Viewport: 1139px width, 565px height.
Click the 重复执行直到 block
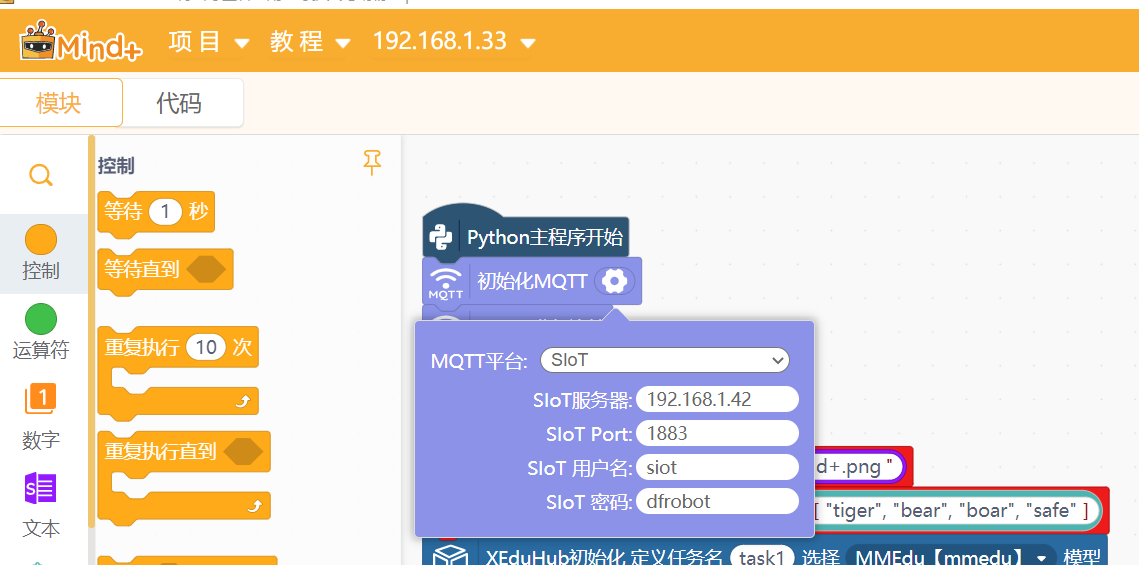tap(184, 476)
